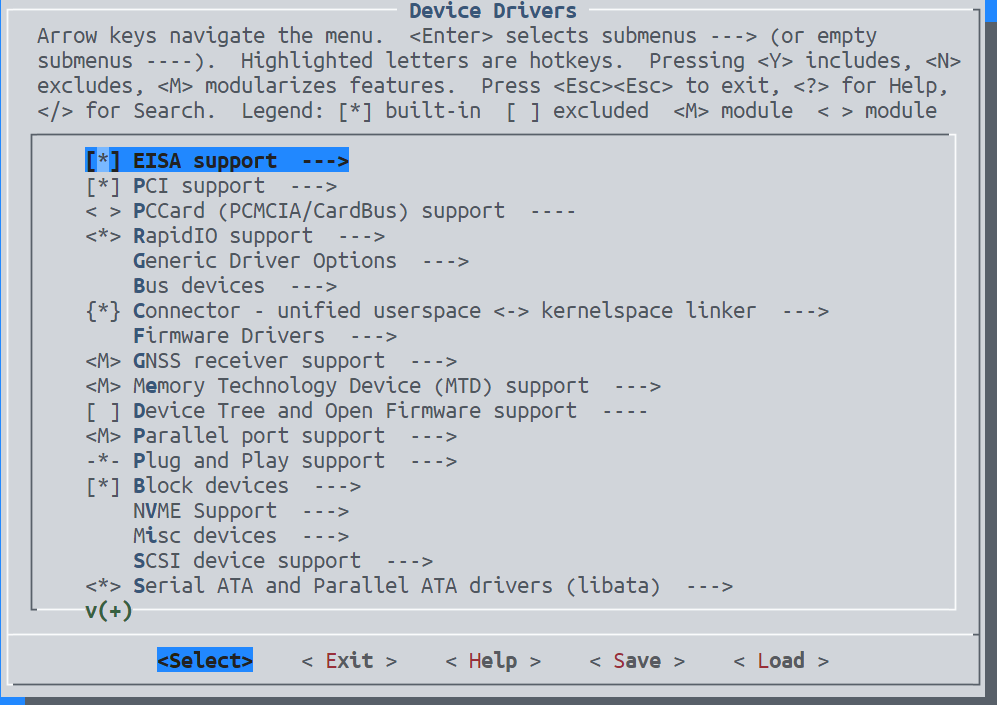Enable Device Tree and Open Firmware checkbox
This screenshot has height=705, width=997.
coord(103,411)
